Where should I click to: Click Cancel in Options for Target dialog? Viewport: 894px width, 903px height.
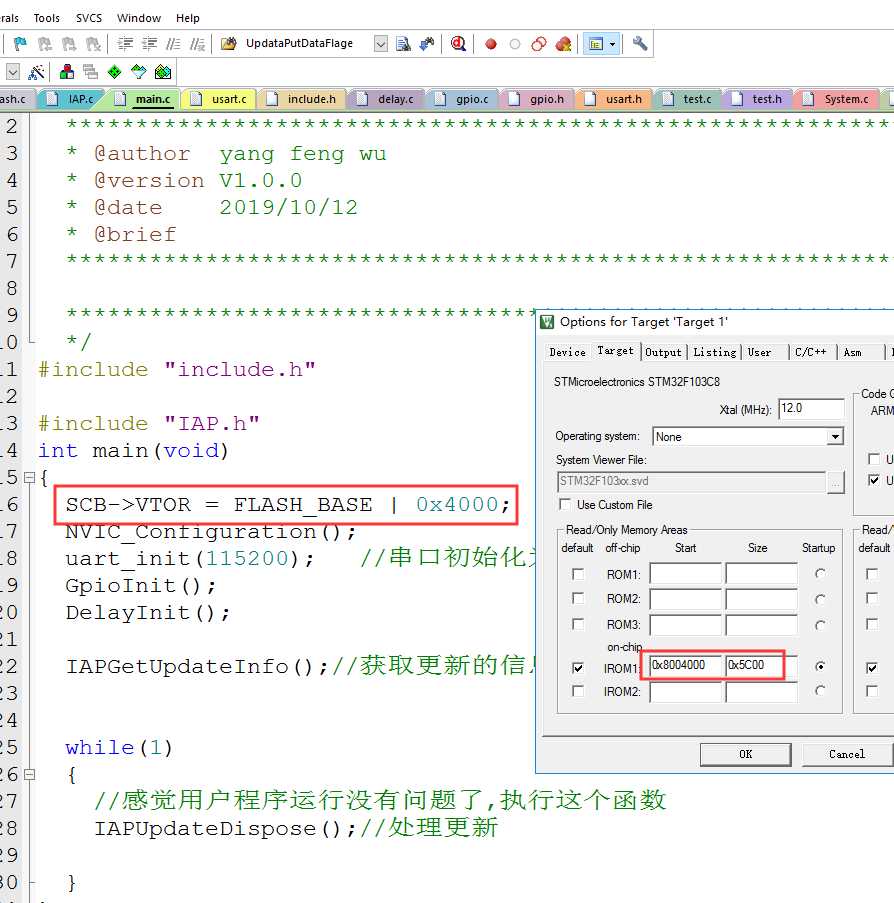coord(847,754)
